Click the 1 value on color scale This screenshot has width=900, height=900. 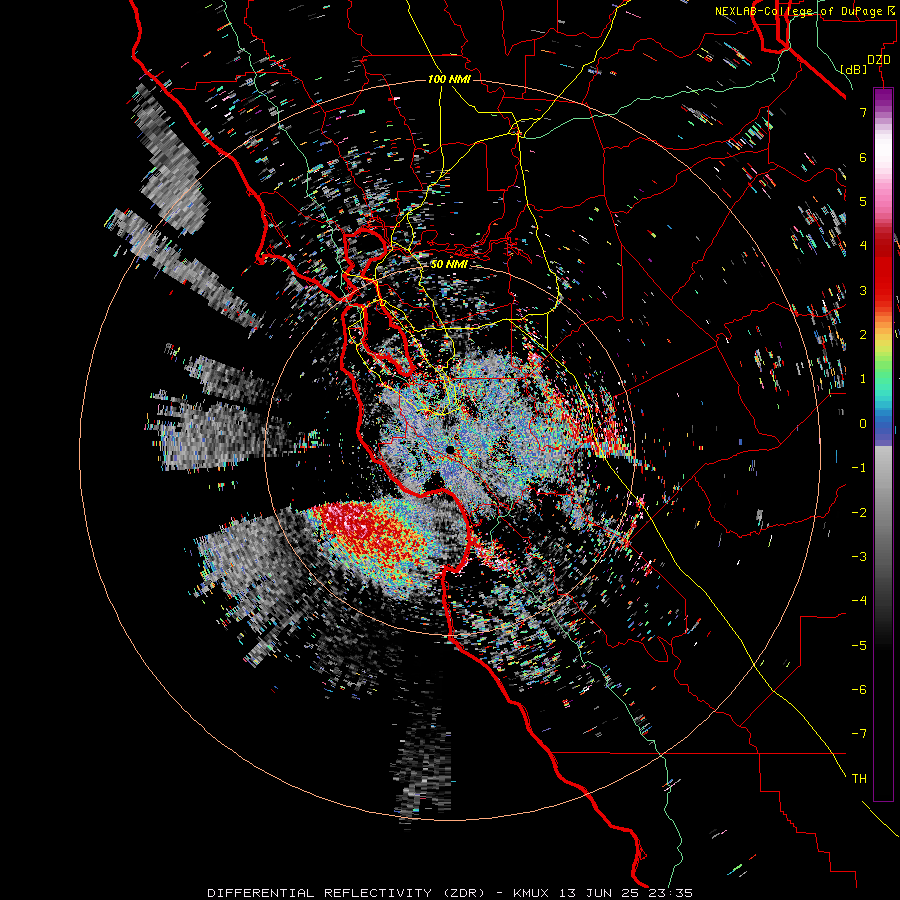point(863,379)
